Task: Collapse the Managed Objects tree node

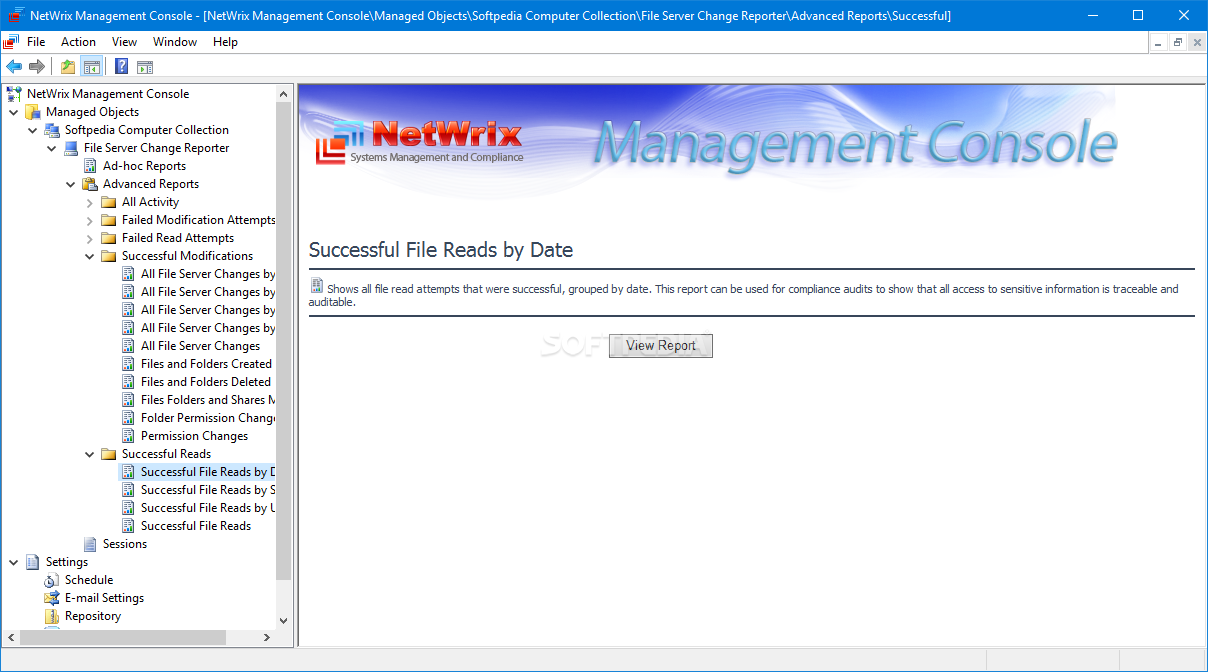Action: 14,112
